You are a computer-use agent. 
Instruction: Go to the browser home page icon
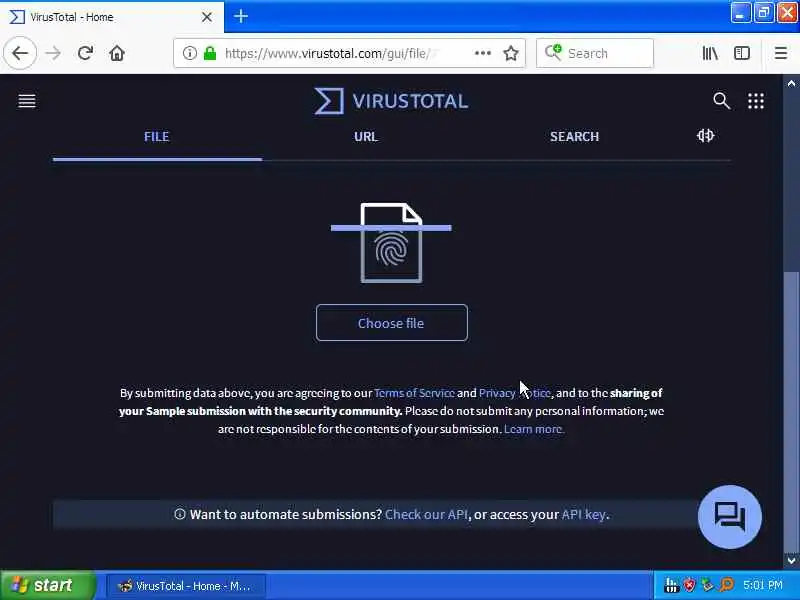click(x=117, y=53)
